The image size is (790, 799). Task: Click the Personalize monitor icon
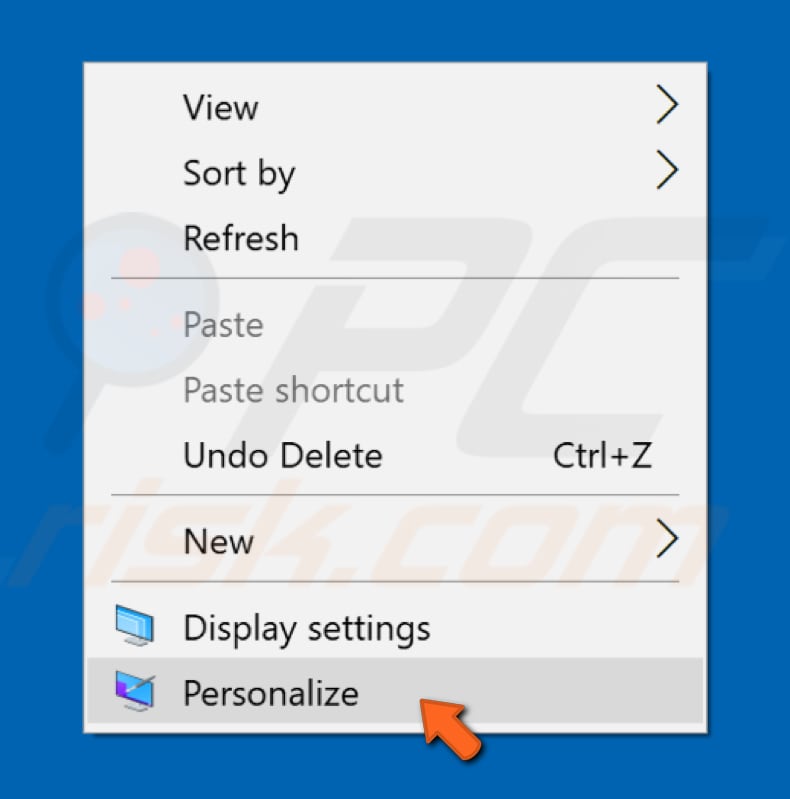(134, 690)
